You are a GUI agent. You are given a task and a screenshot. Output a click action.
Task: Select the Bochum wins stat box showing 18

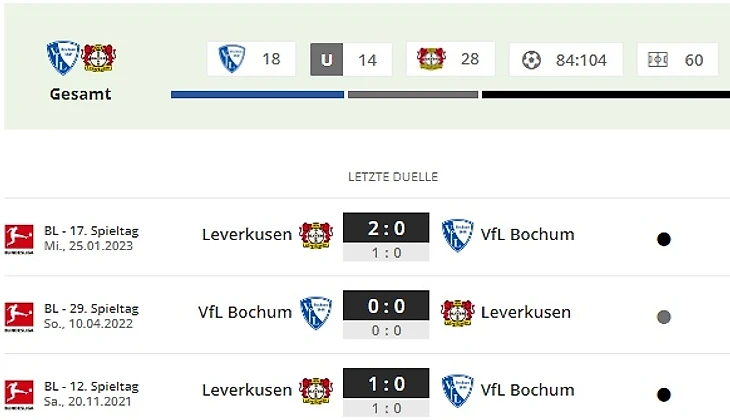click(251, 59)
